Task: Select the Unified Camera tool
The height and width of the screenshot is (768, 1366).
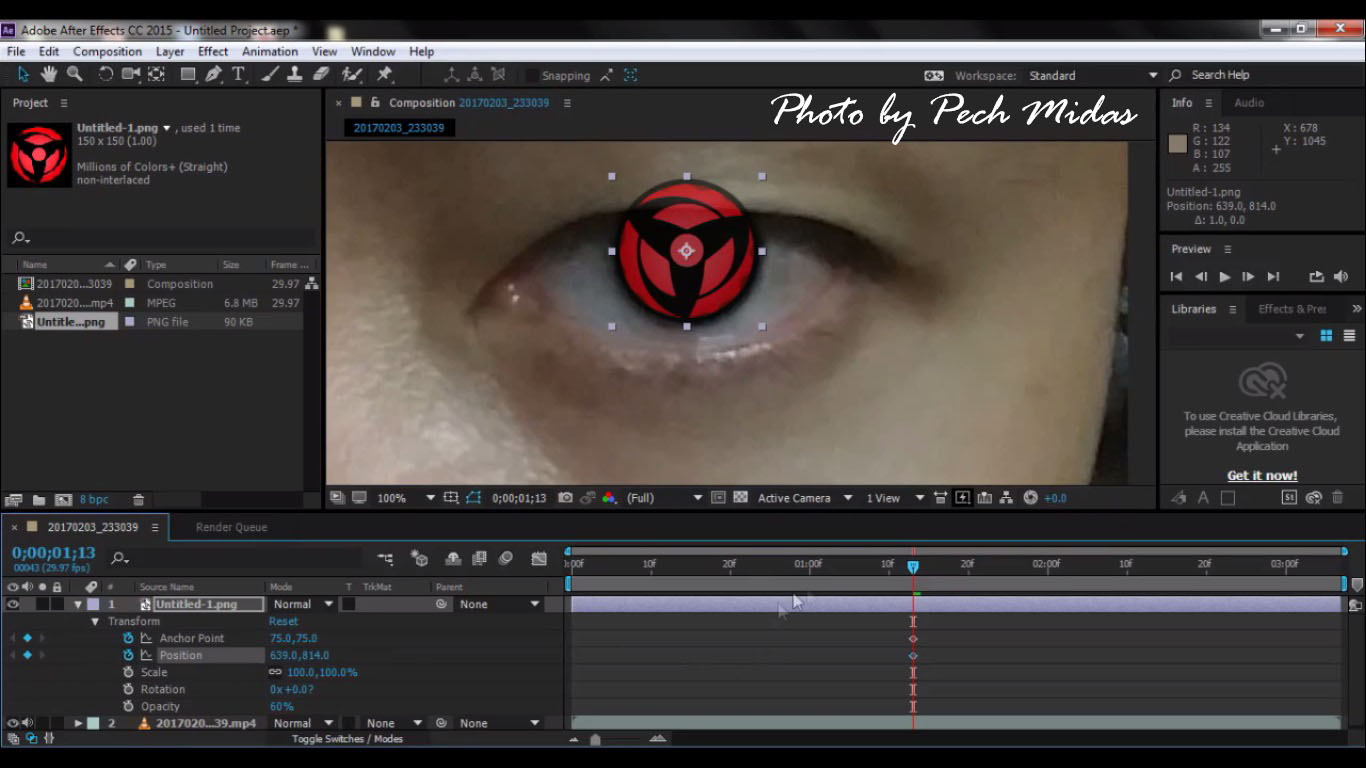Action: (131, 74)
